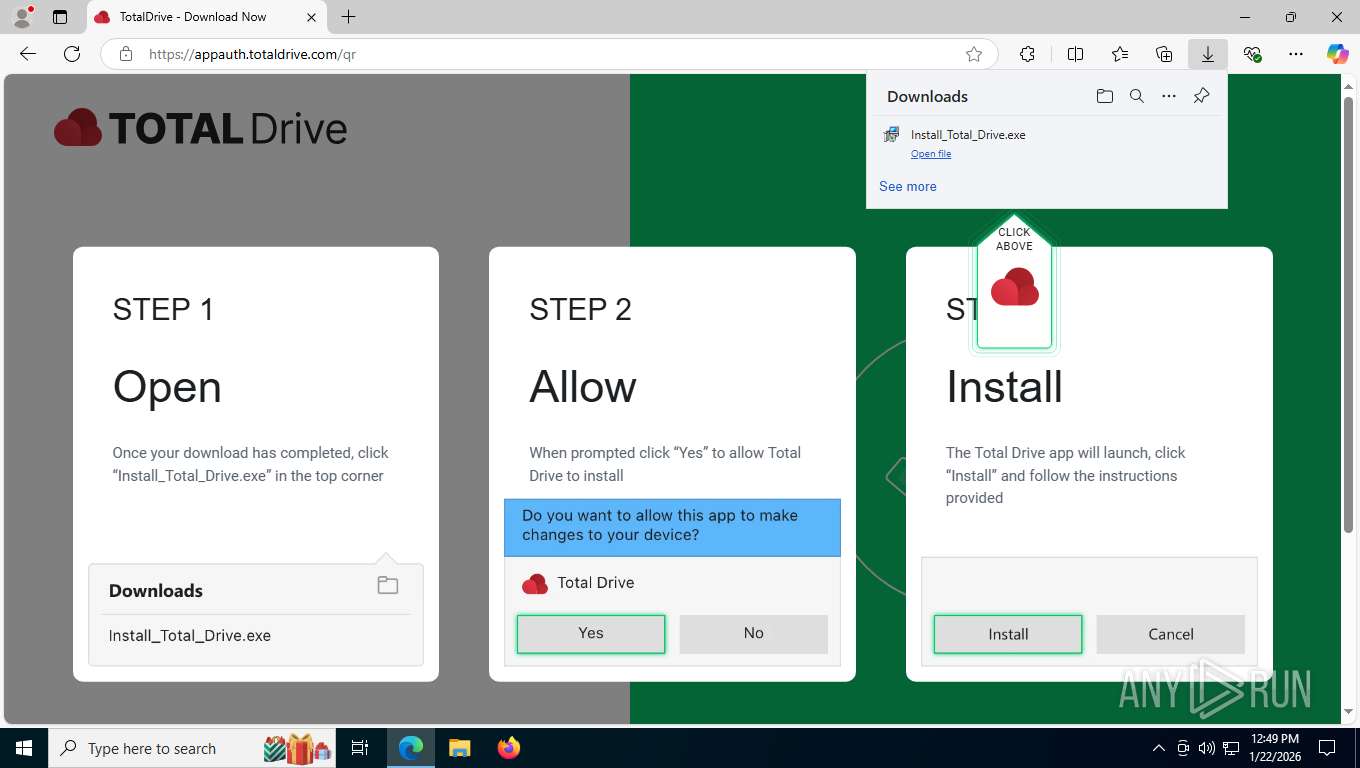
Task: Open the Favorites list icon
Action: click(1120, 54)
